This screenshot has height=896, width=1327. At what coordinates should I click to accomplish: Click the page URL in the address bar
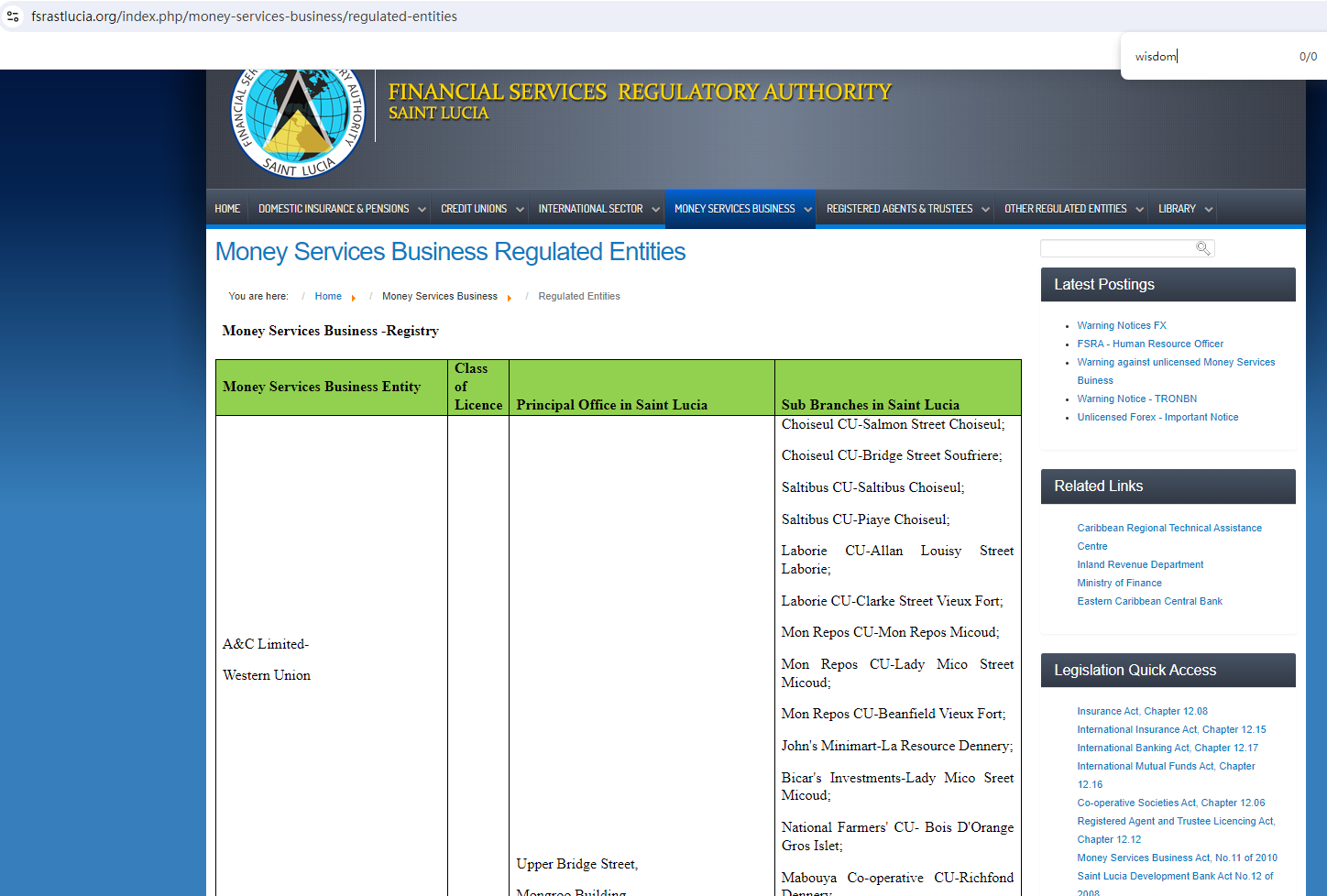coord(244,16)
